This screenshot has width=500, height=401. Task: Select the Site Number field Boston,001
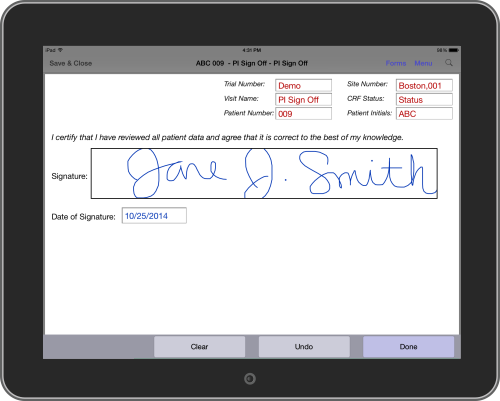[424, 85]
